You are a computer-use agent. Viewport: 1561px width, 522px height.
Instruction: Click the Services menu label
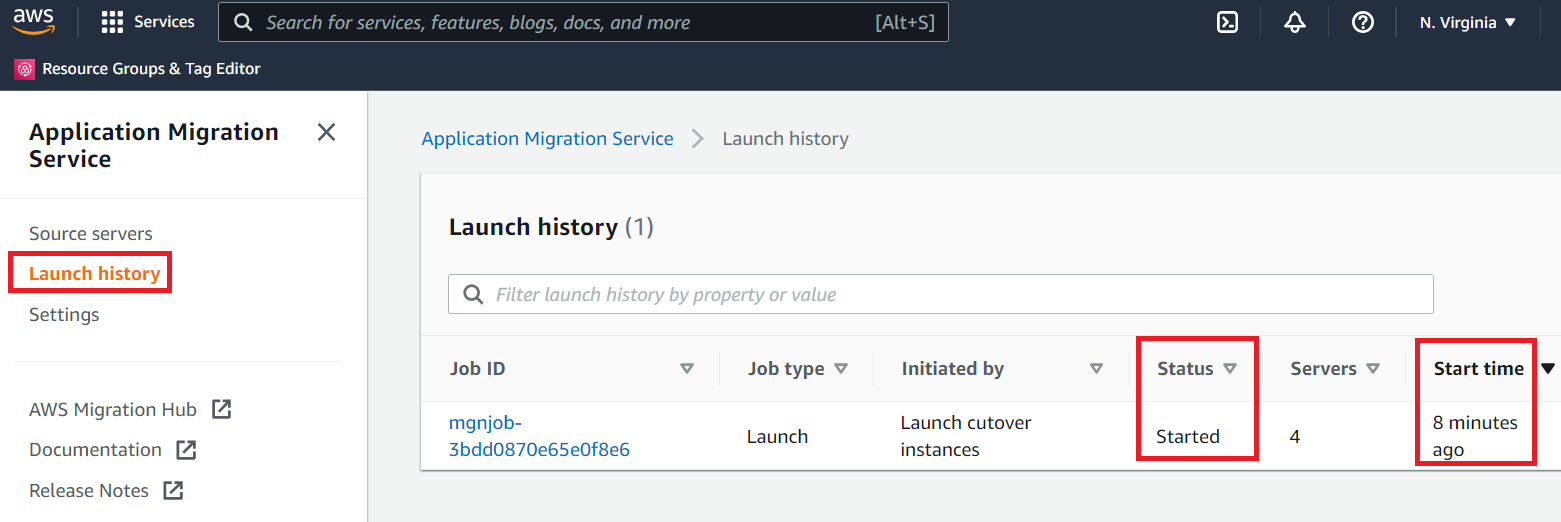click(x=165, y=22)
